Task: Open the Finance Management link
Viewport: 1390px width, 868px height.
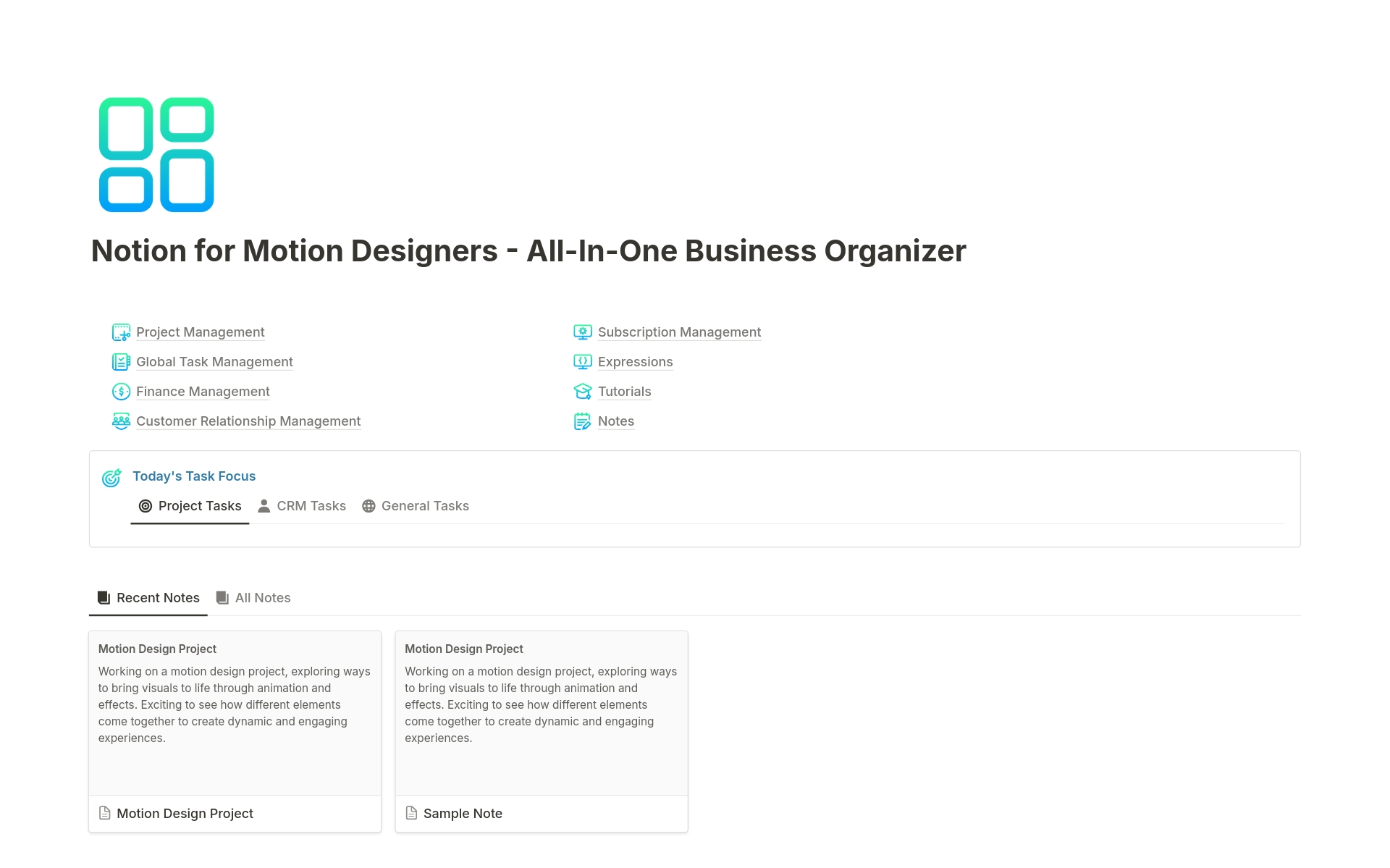Action: [203, 392]
